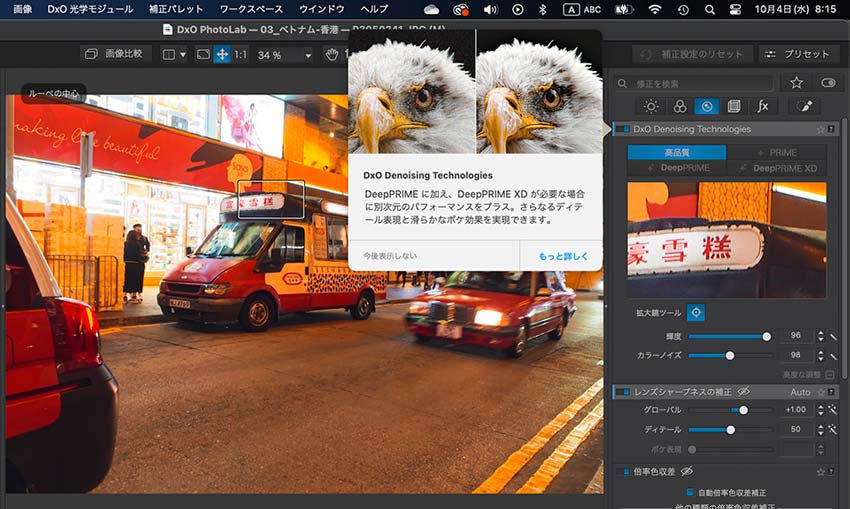This screenshot has width=850, height=509.
Task: Open the Geometry corrections palette icon
Action: [734, 106]
